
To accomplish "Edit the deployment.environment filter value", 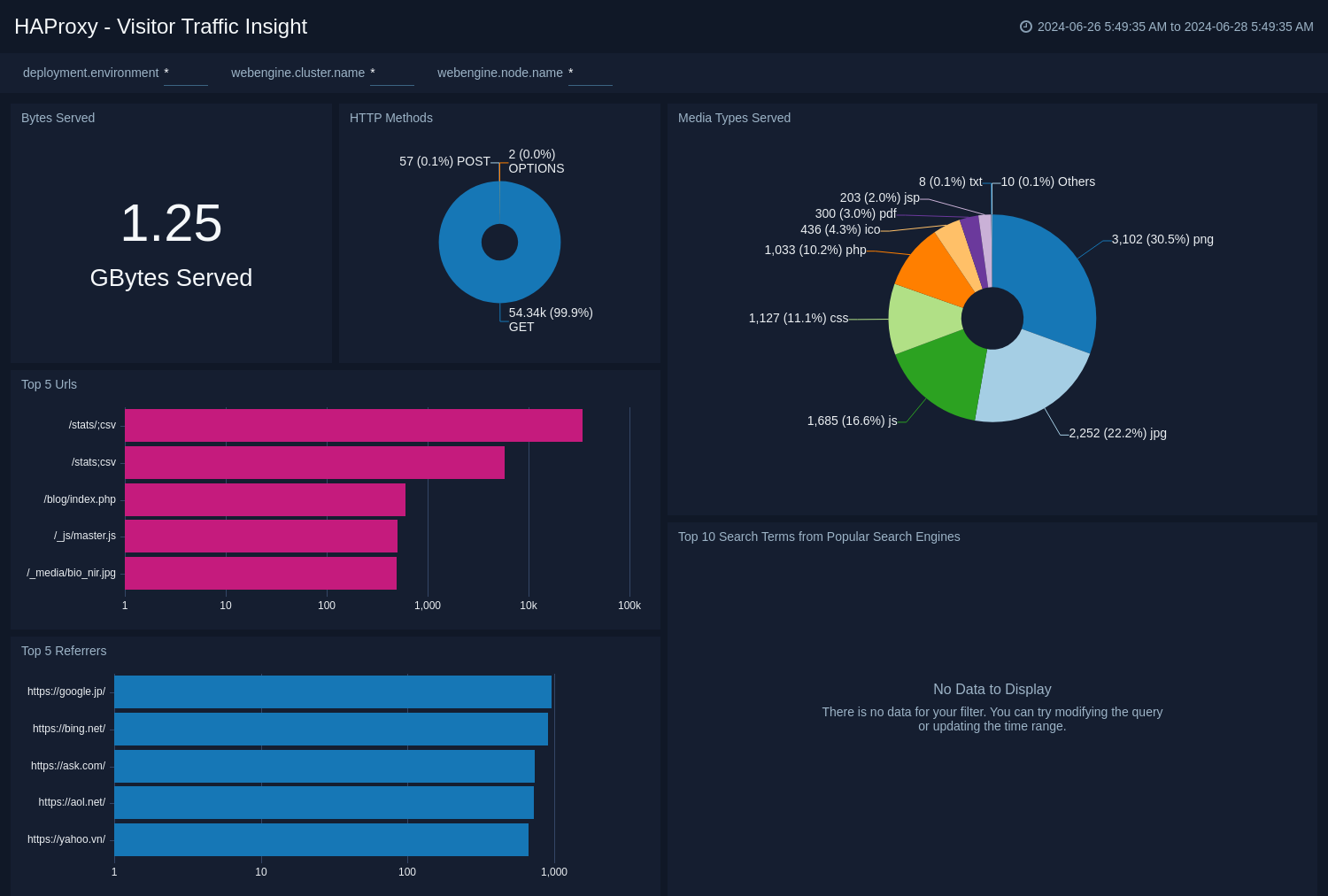I will pos(186,73).
